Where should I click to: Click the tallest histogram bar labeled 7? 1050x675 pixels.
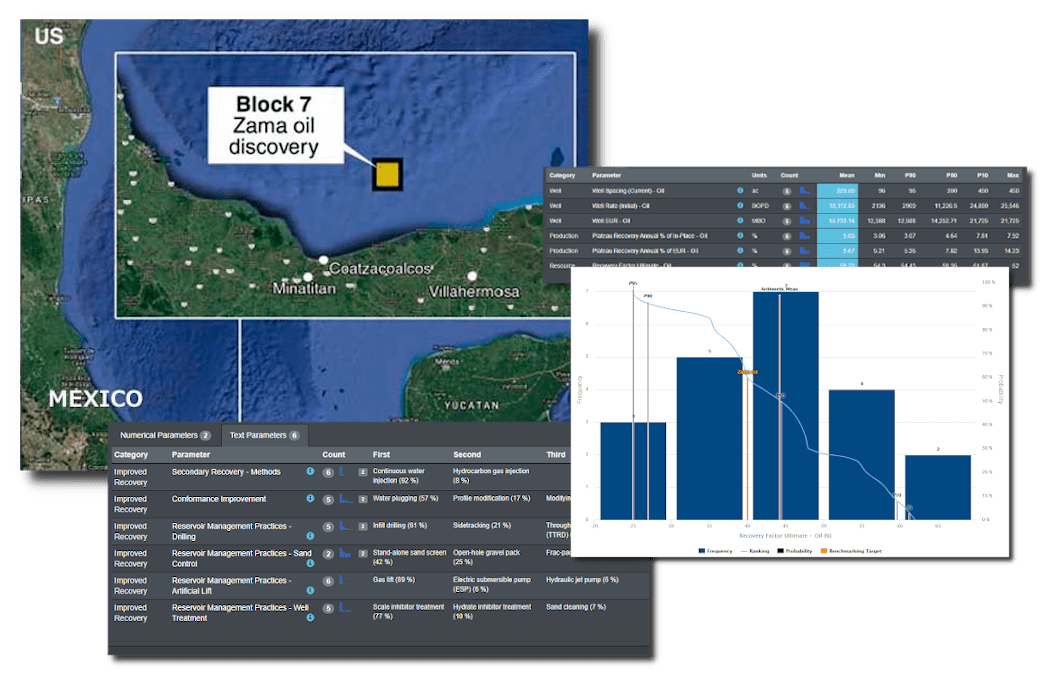click(x=785, y=405)
